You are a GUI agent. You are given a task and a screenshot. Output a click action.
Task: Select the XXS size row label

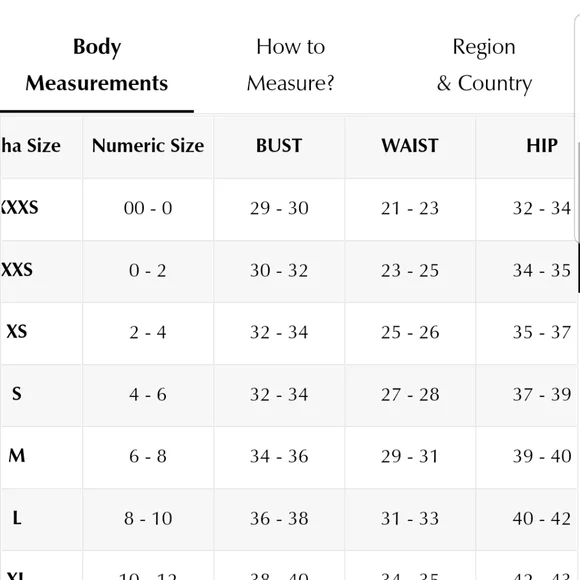[17, 270]
